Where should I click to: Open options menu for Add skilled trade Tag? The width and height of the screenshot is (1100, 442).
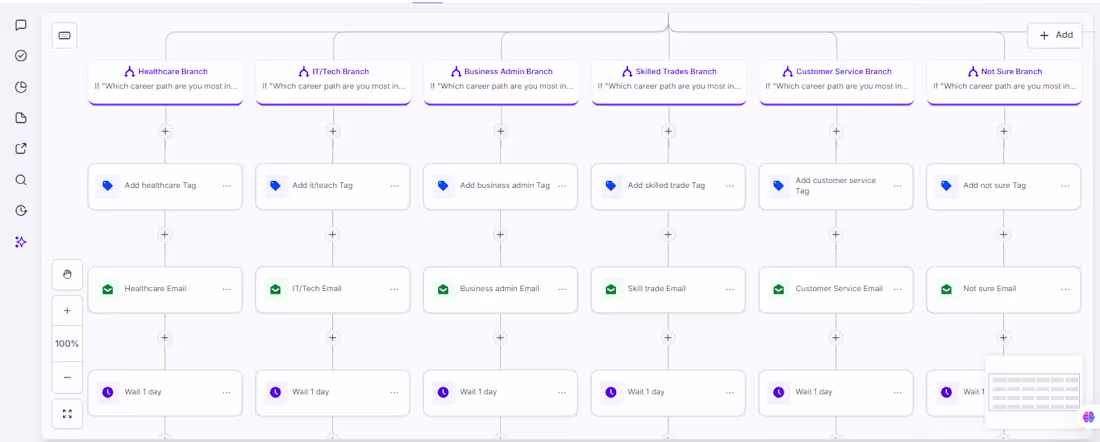pyautogui.click(x=730, y=186)
